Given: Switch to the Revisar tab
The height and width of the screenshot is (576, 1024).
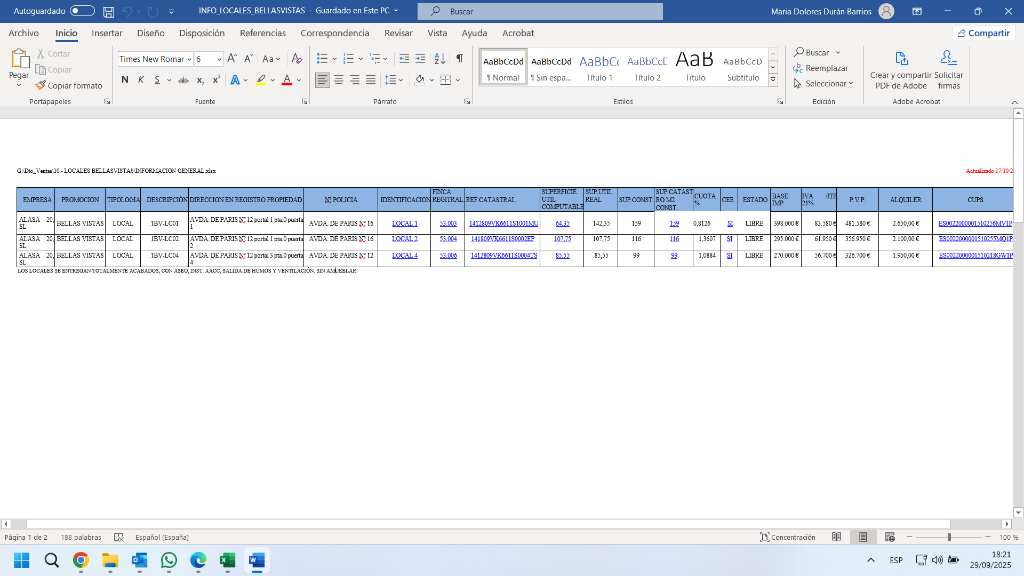Looking at the screenshot, I should tap(398, 33).
